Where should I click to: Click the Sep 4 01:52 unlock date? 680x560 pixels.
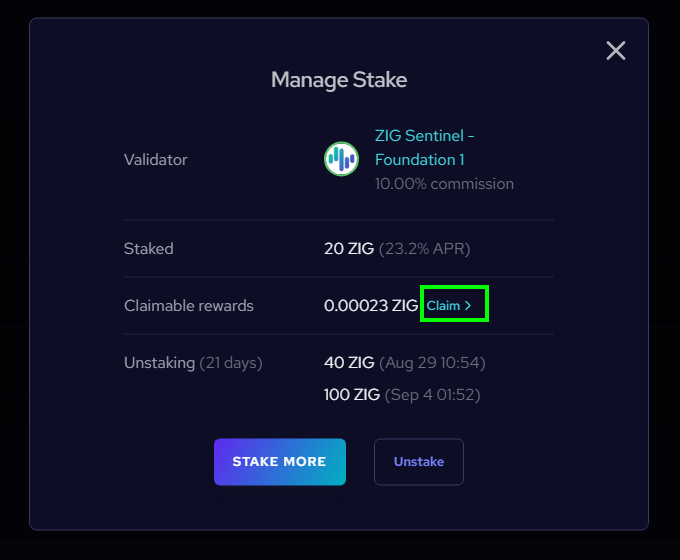432,395
